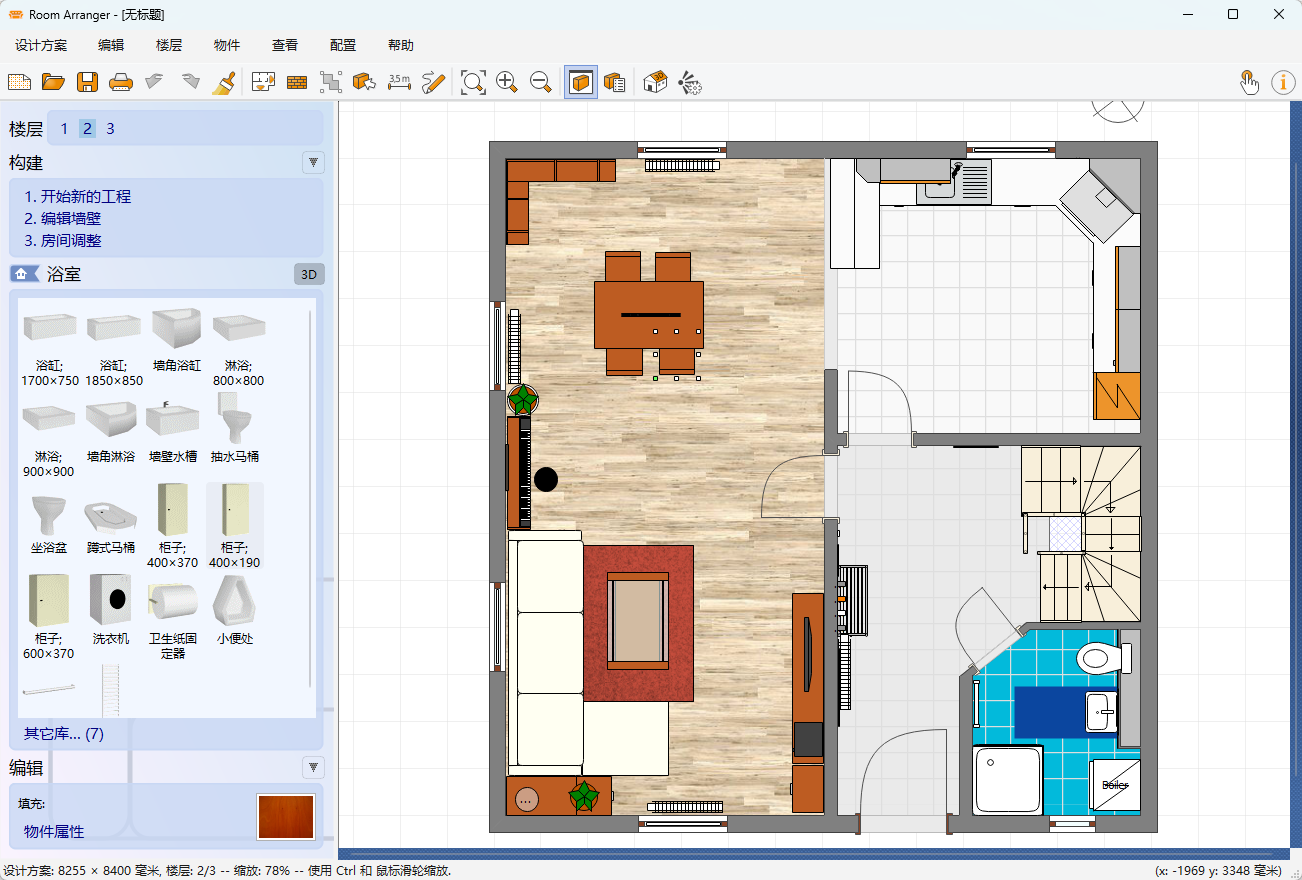1302x880 pixels.
Task: Select the 抽水马桶 toilet item
Action: pyautogui.click(x=235, y=429)
